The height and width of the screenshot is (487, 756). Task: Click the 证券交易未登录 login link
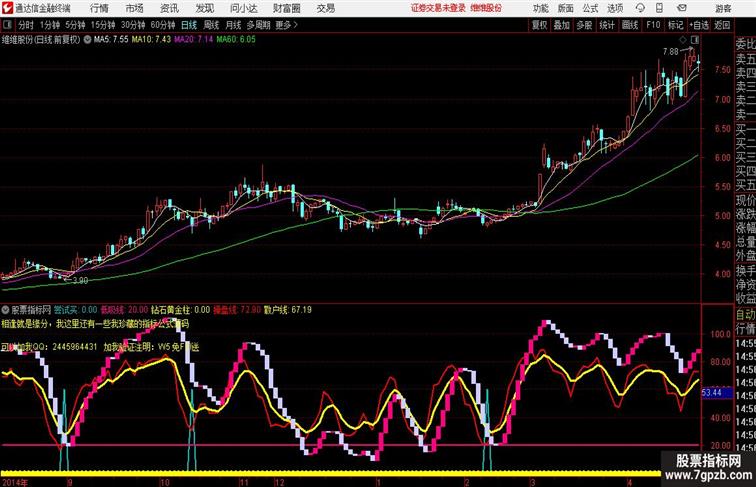(438, 8)
